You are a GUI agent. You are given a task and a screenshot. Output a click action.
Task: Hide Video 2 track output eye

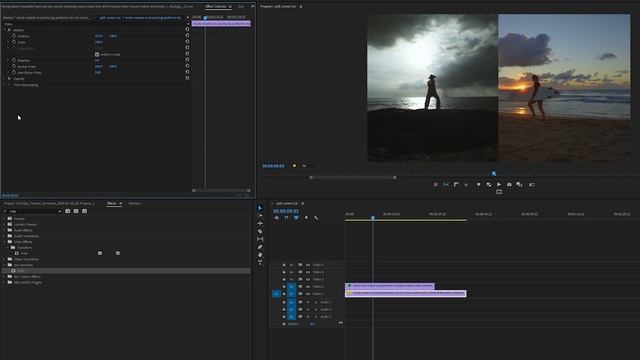pos(308,287)
